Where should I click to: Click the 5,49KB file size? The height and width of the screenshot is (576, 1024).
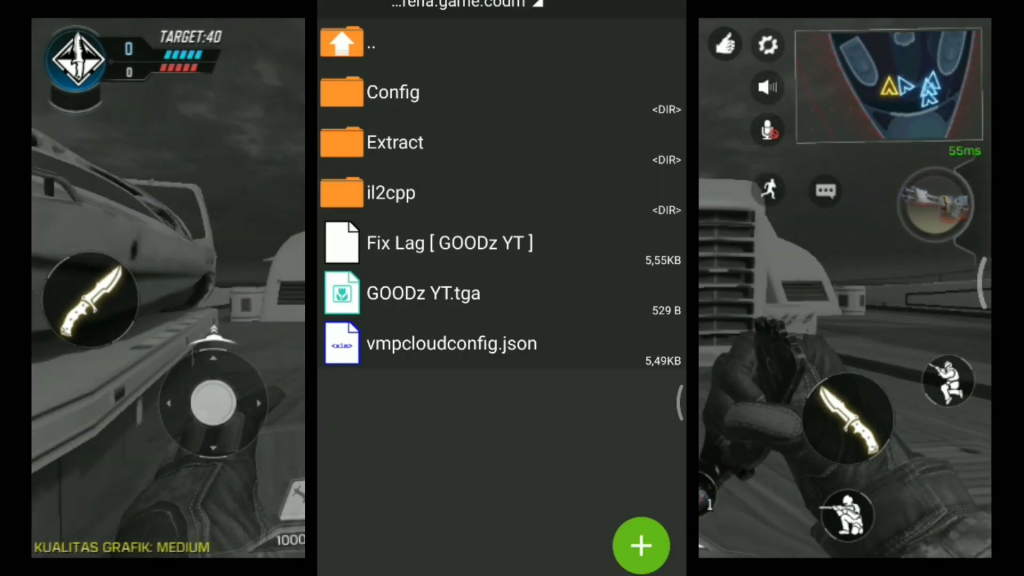[663, 360]
